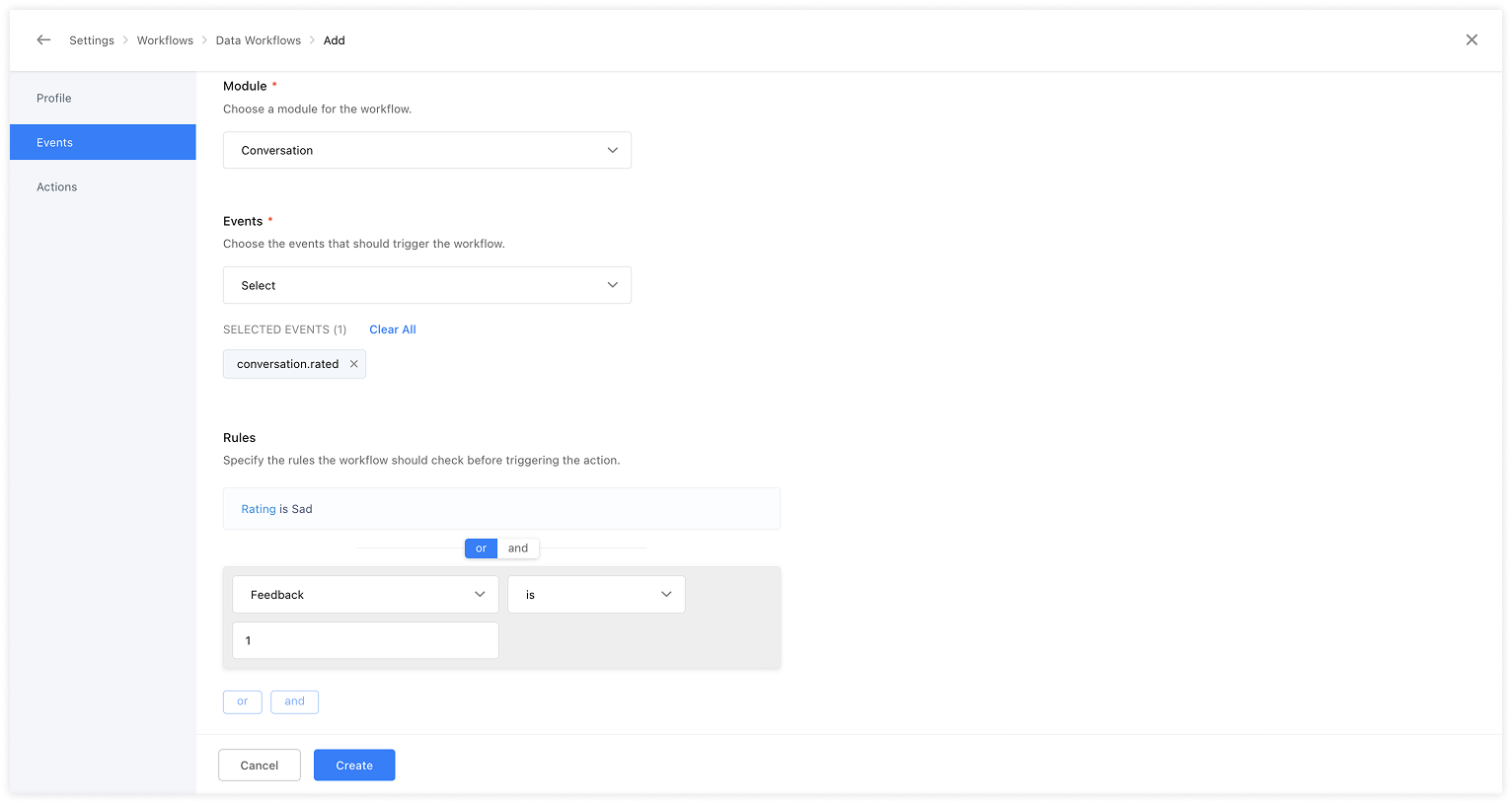Click the Create button
The height and width of the screenshot is (804, 1512).
(354, 766)
